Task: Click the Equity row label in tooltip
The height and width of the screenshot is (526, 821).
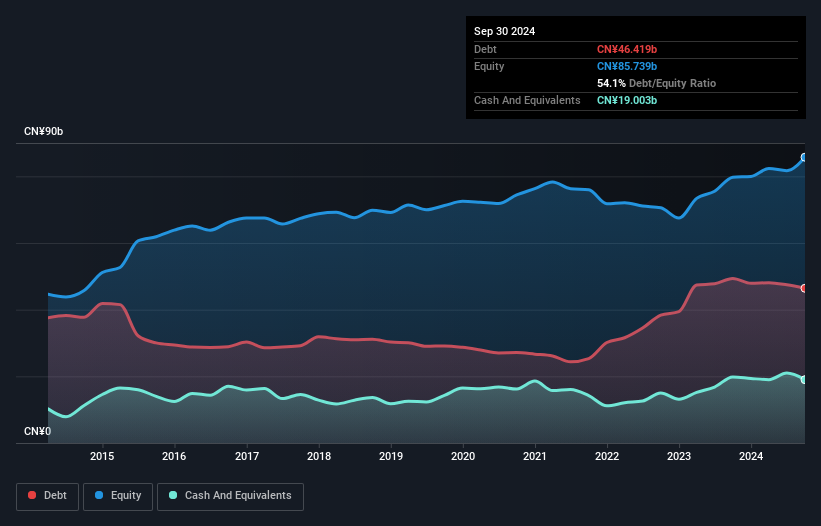Action: [489, 66]
